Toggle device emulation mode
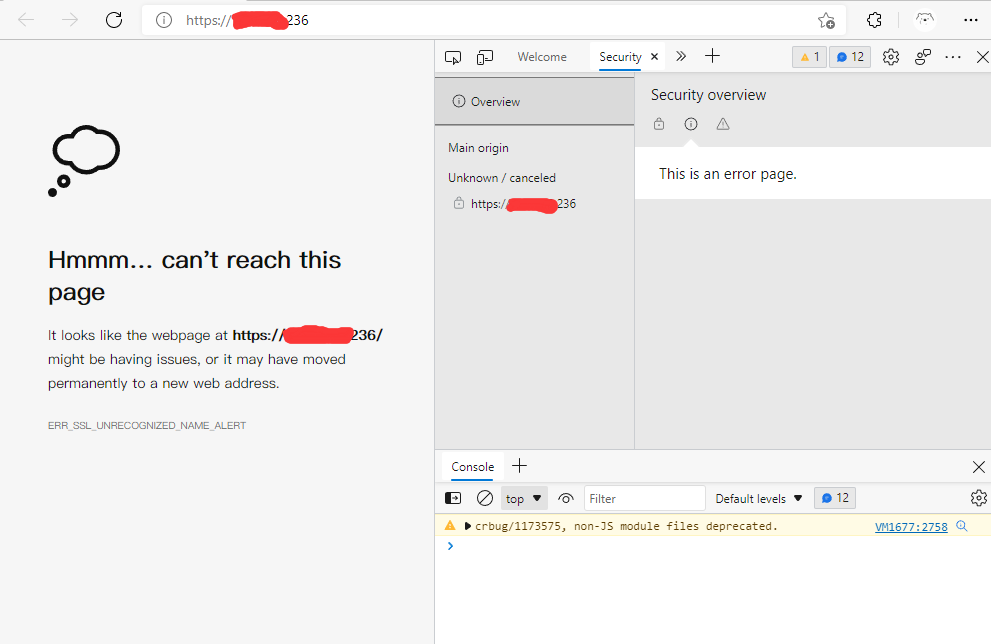 [x=485, y=57]
